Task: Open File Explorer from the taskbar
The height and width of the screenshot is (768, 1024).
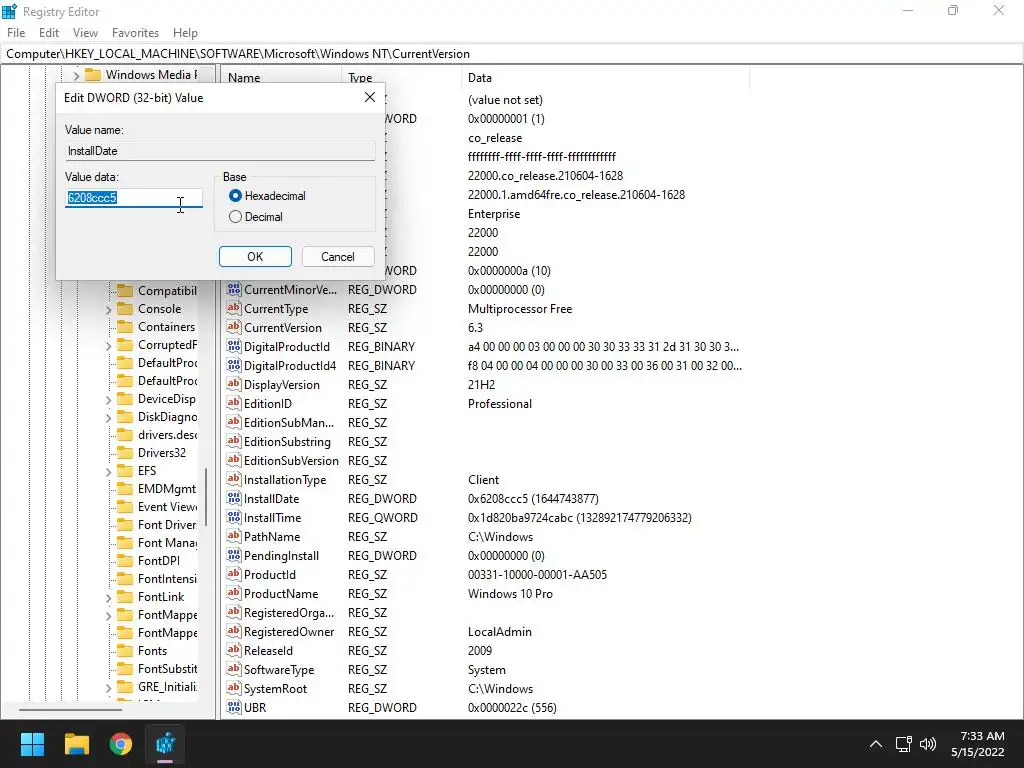Action: click(x=76, y=744)
